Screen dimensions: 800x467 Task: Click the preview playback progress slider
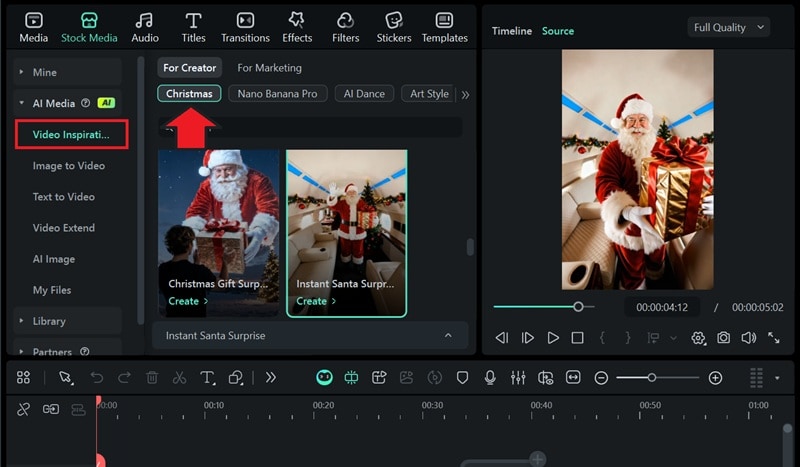544,307
